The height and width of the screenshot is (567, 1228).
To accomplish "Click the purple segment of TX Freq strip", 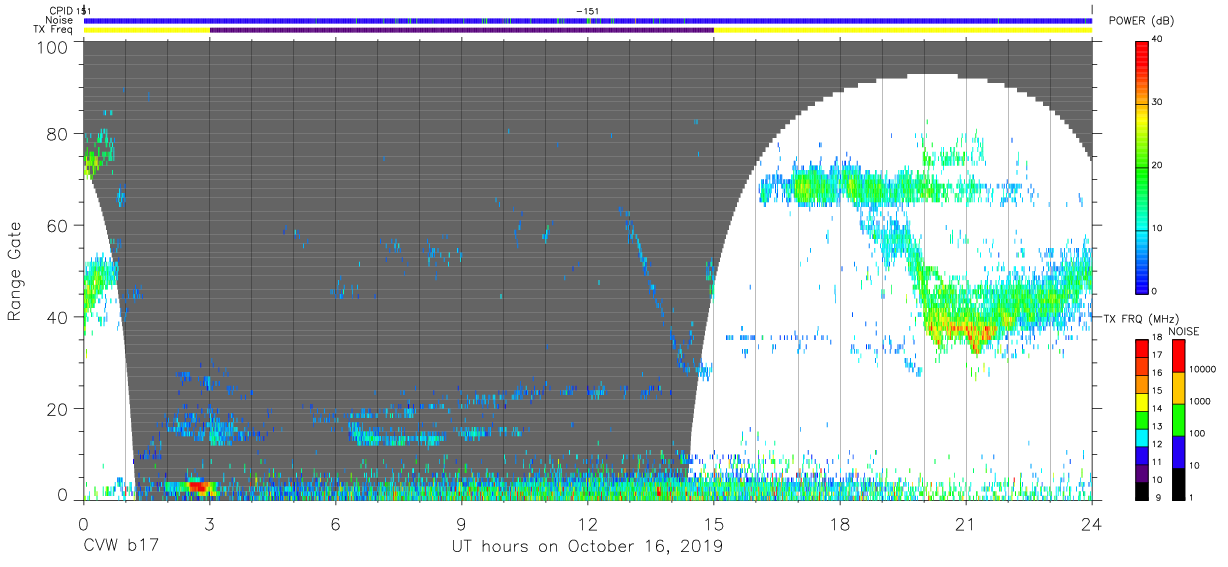I will [x=461, y=30].
